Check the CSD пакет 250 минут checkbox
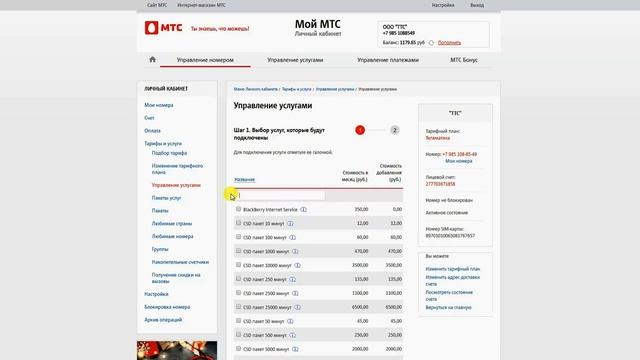640x360 pixels. click(x=238, y=278)
